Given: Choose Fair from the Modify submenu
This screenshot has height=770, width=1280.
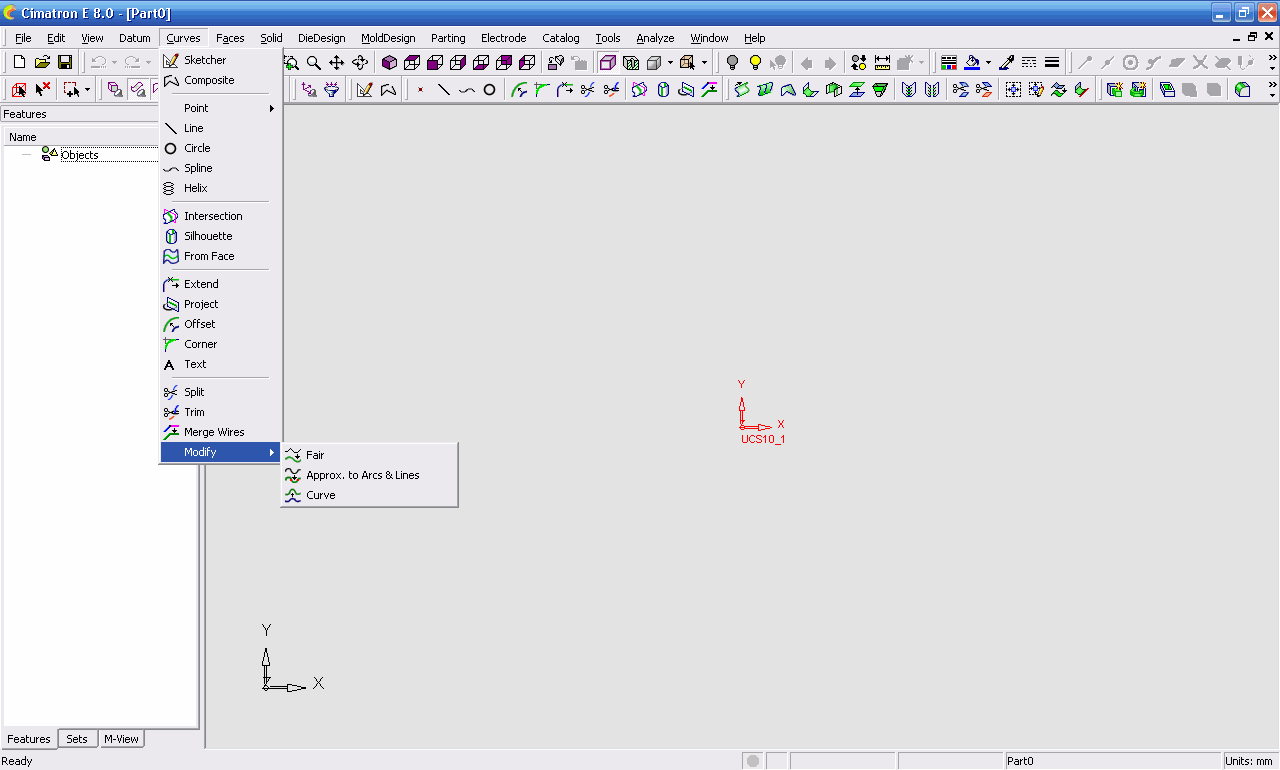Looking at the screenshot, I should tap(369, 455).
